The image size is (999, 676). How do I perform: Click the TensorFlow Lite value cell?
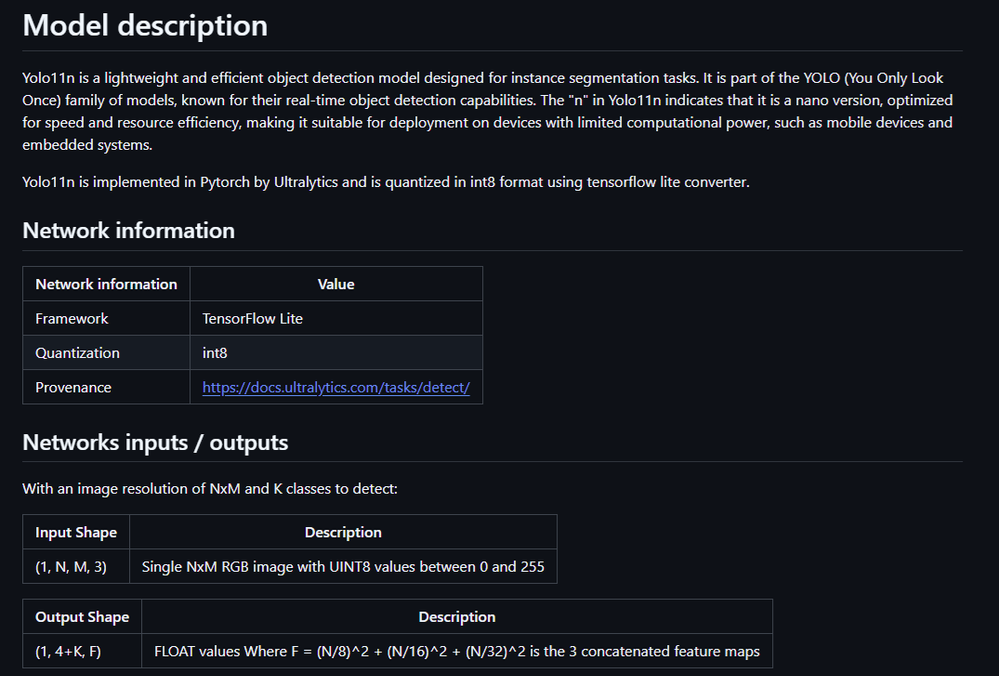(253, 318)
